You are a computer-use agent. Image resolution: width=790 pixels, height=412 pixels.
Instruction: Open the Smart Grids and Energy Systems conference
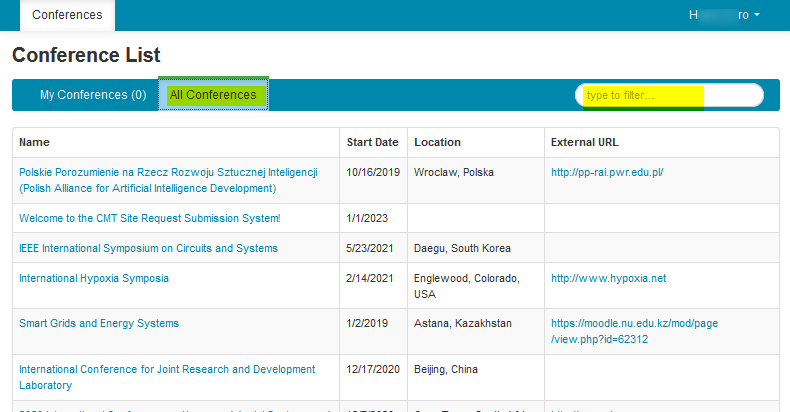(99, 323)
